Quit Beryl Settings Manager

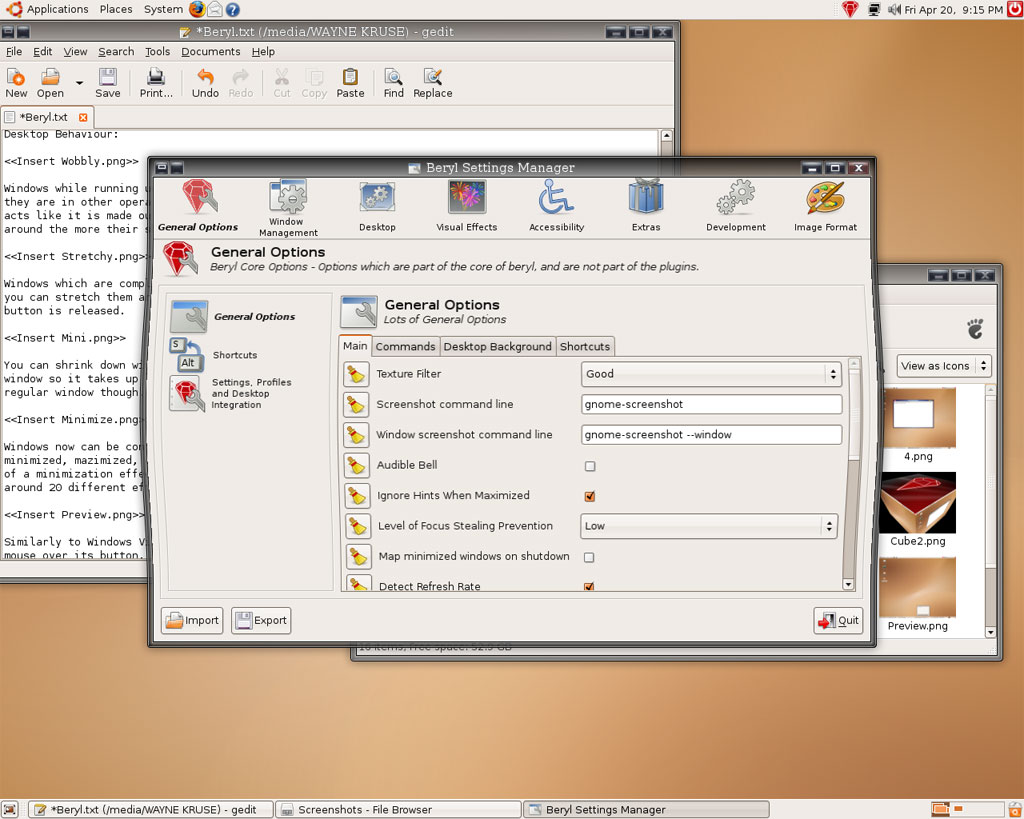(839, 620)
